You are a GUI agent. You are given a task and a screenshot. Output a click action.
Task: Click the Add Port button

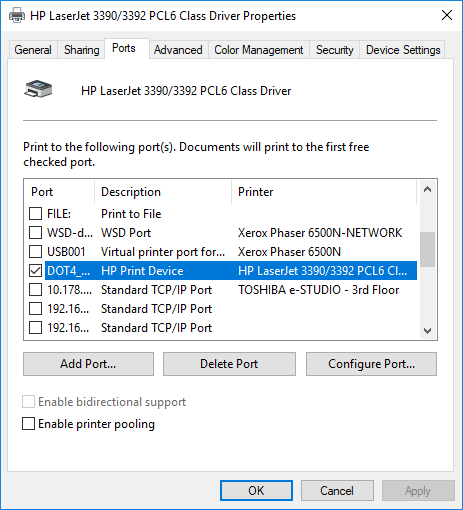click(88, 364)
